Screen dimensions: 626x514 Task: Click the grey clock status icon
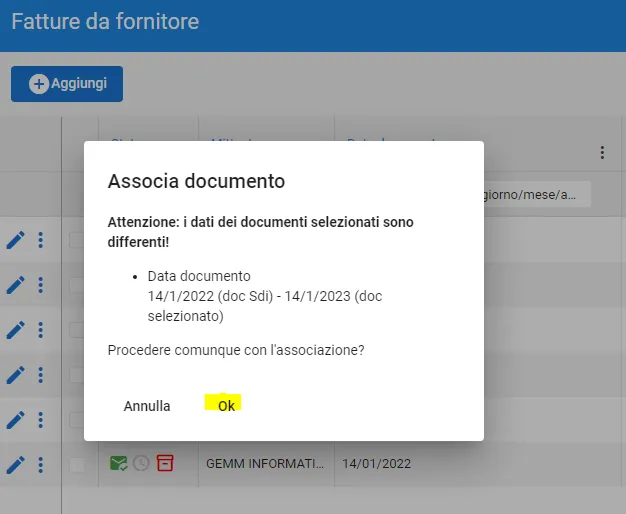pyautogui.click(x=141, y=463)
